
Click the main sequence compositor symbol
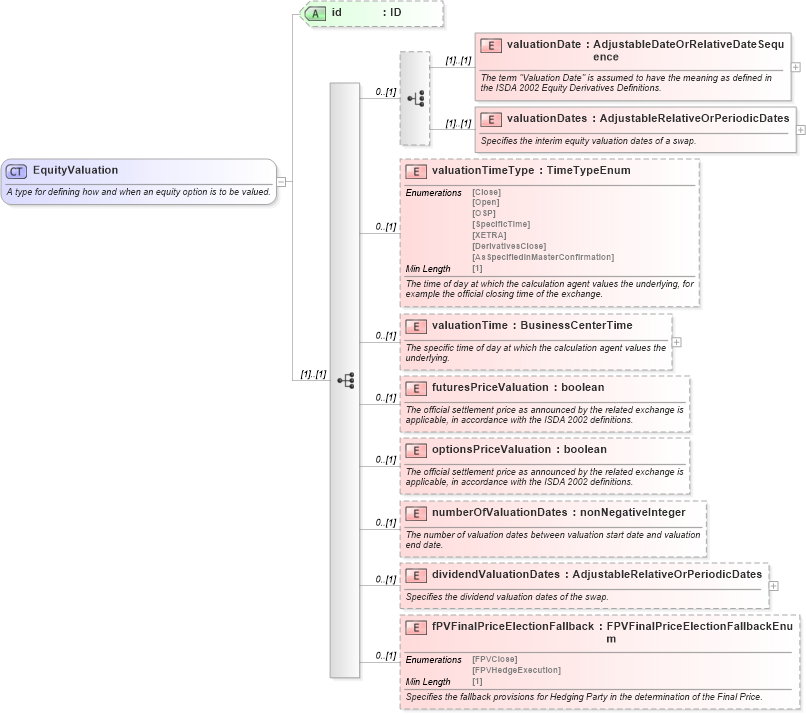tap(346, 380)
